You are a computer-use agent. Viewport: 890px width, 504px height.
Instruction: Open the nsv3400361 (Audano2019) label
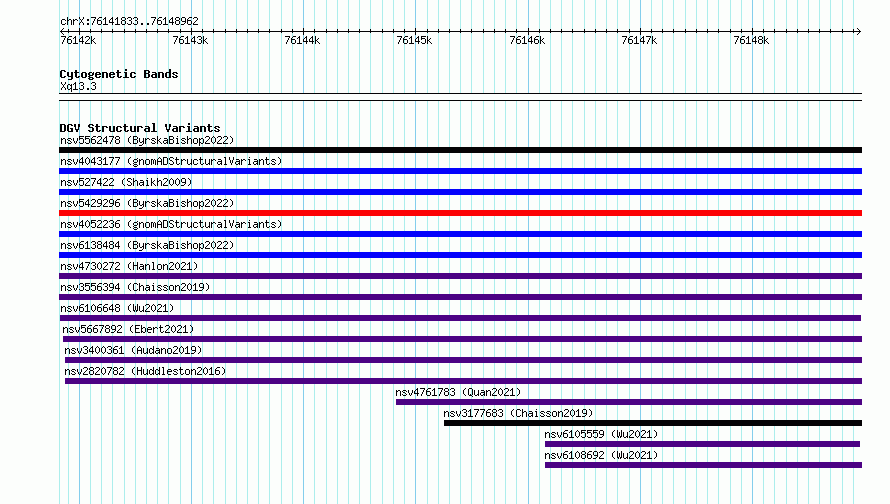pyautogui.click(x=133, y=350)
